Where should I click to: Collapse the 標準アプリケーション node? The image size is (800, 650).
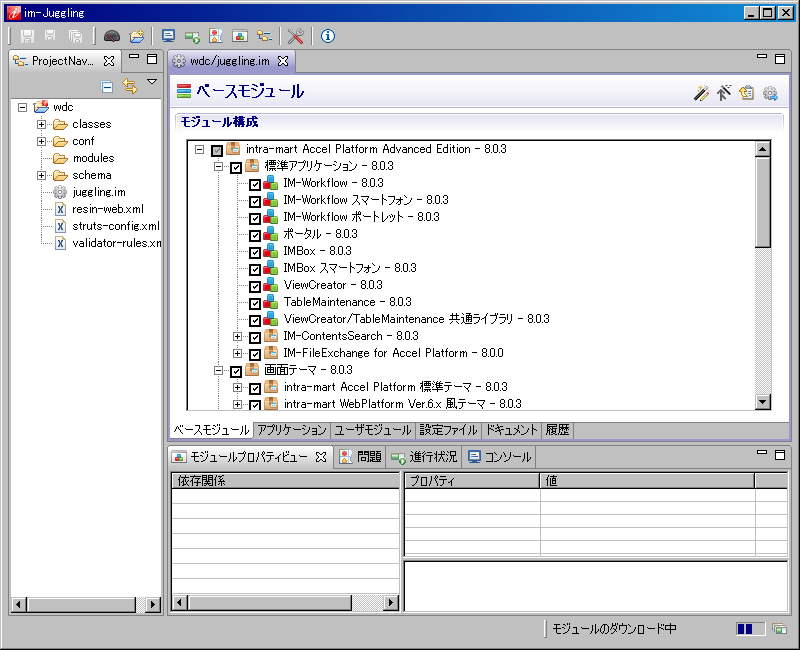(218, 166)
